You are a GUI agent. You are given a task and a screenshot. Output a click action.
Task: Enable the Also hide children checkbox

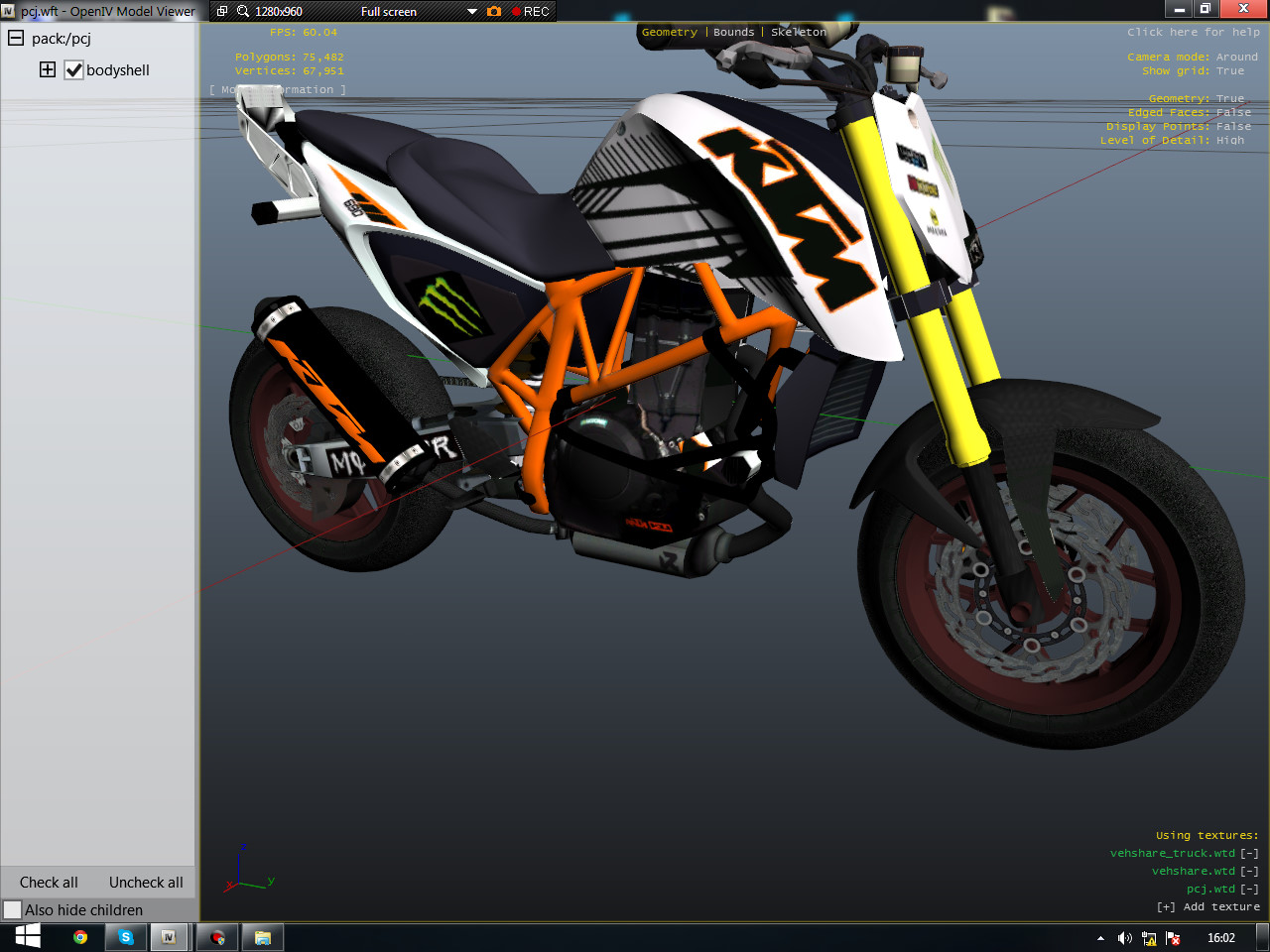click(x=12, y=909)
